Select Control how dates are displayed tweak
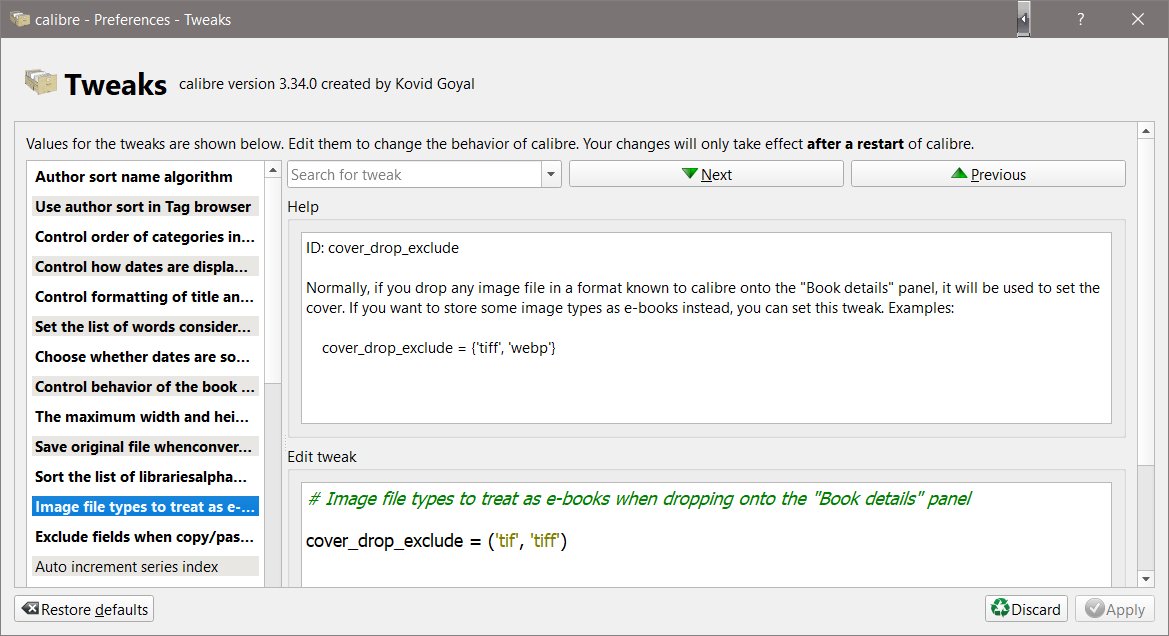1169x636 pixels. pyautogui.click(x=145, y=267)
